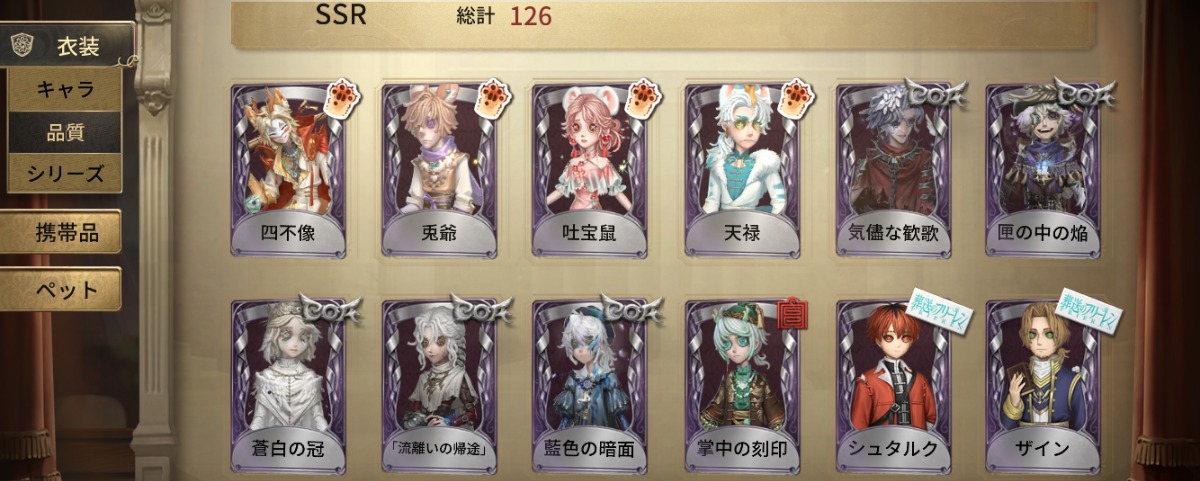Select the 匣の中の焔 costume card
Viewport: 1200px width, 481px height.
[1042, 171]
